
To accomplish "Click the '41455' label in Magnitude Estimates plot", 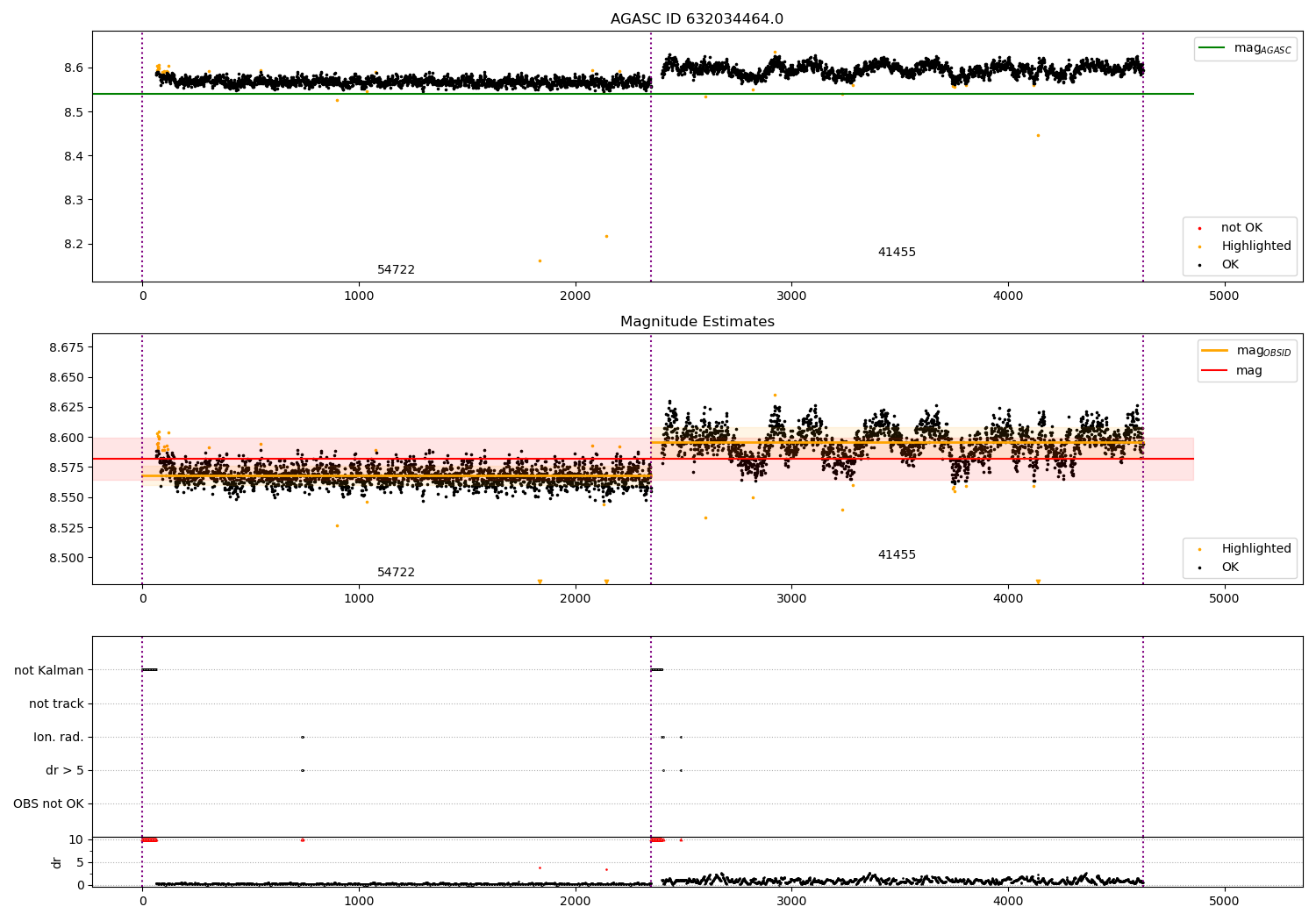I will point(897,555).
